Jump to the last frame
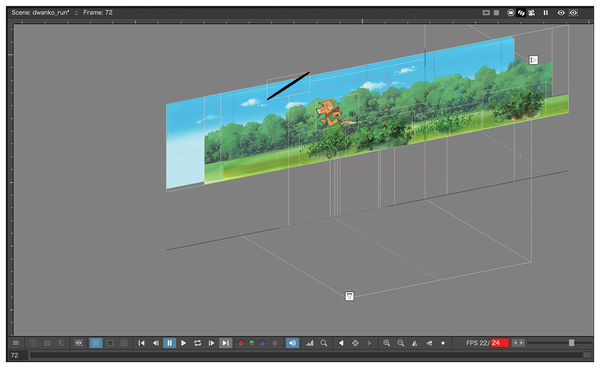 [x=226, y=343]
